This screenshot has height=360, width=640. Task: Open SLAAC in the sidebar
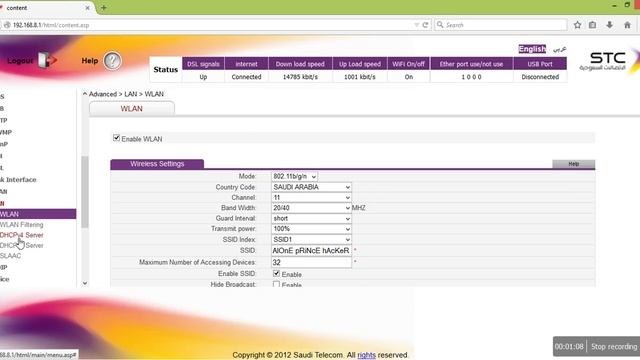click(10, 256)
